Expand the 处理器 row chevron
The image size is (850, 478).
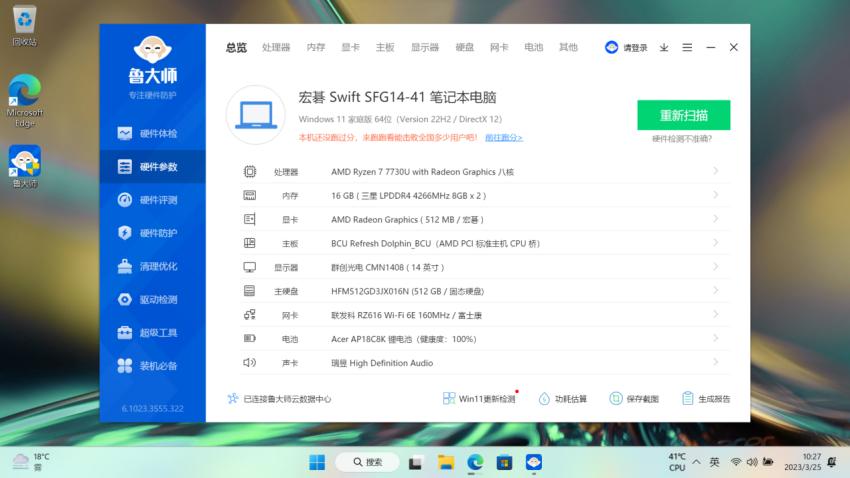pos(716,171)
